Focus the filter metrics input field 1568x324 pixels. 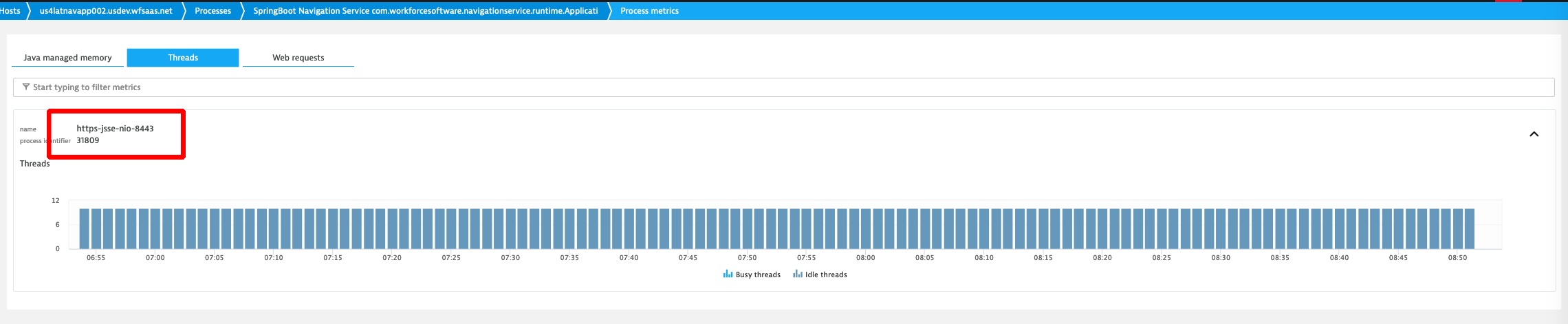784,87
